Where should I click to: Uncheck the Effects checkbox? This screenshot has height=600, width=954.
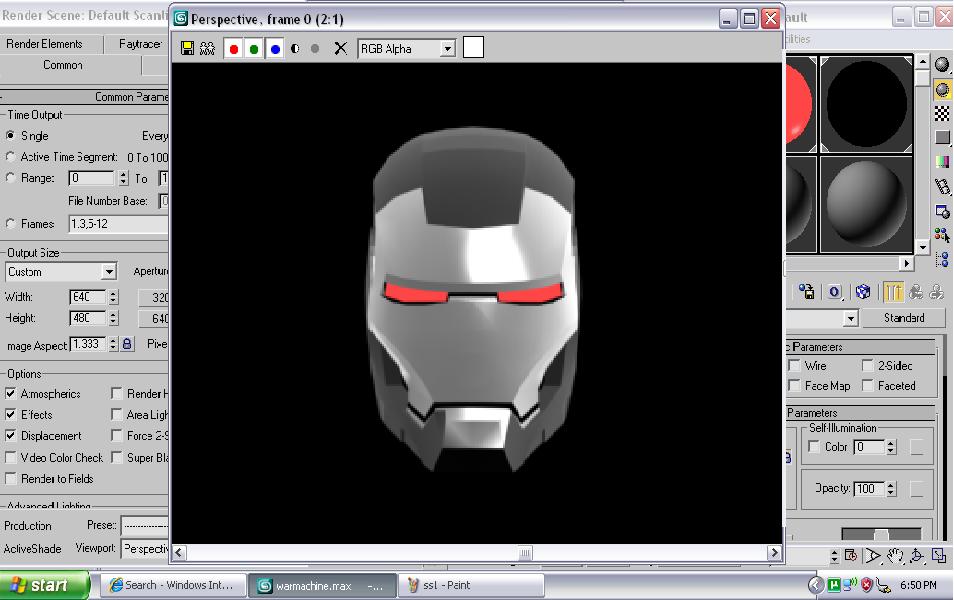[10, 414]
